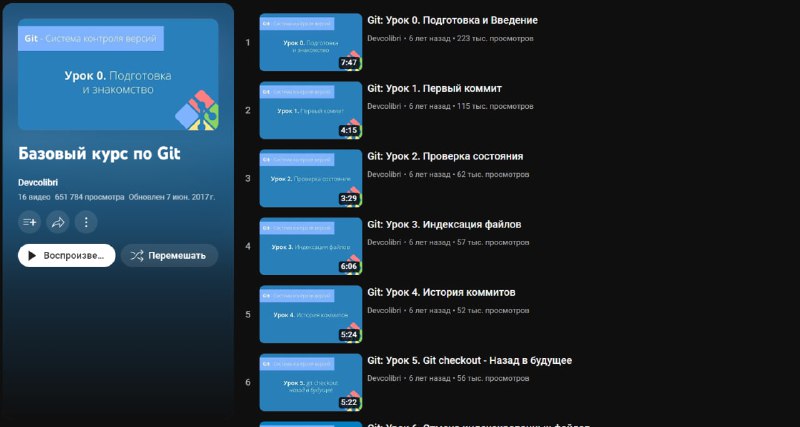Open the Devcolibri channel under playlist title
Viewport: 800px width, 427px height.
[38, 183]
